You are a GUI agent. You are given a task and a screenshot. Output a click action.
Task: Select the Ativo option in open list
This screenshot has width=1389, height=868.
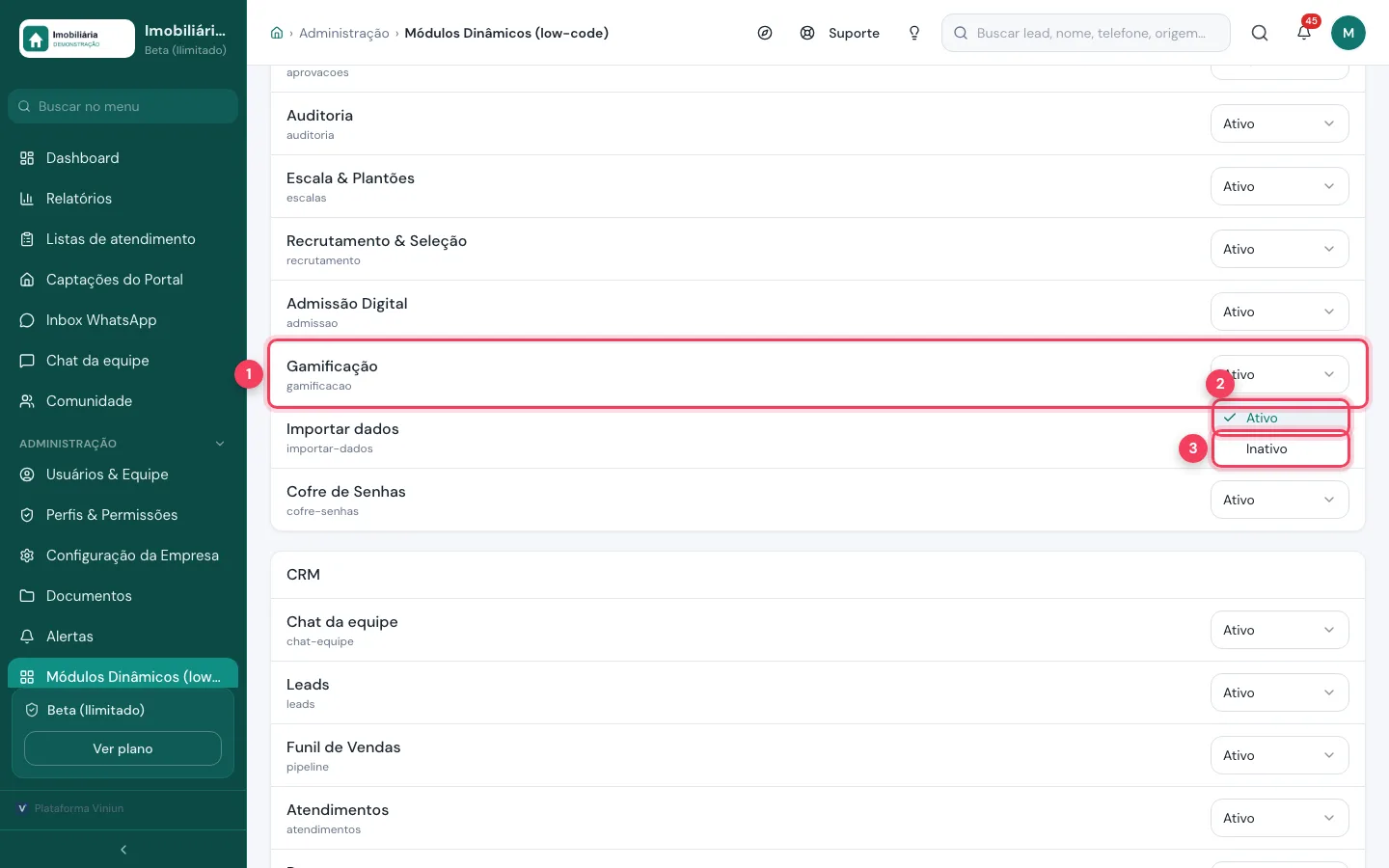pos(1281,418)
